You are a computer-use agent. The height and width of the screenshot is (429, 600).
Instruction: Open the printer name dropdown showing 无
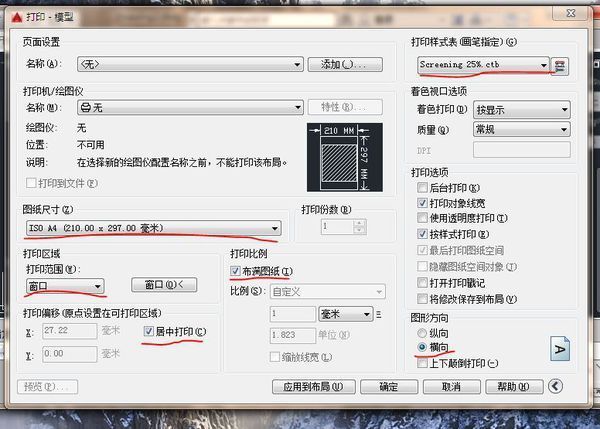(296, 107)
